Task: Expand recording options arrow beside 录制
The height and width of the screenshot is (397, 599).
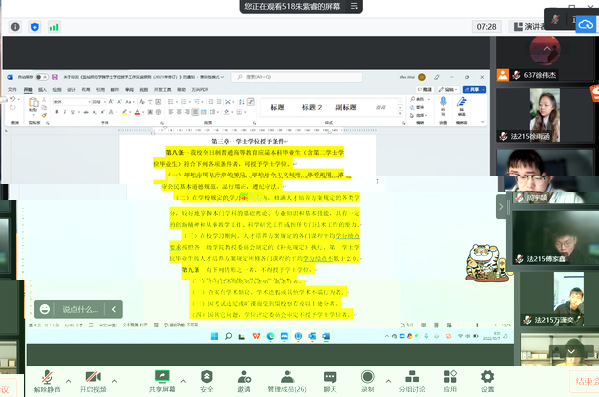Action: [x=388, y=381]
